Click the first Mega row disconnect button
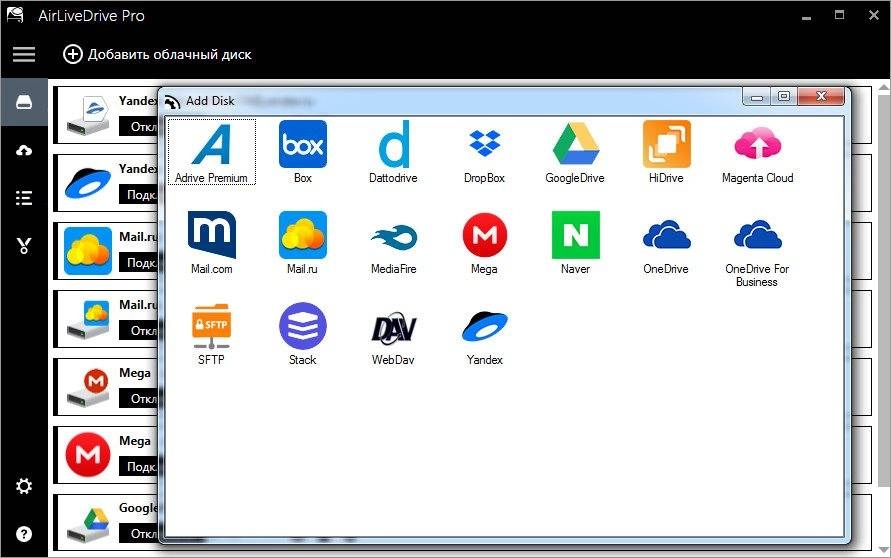Viewport: 891px width, 558px height. (139, 399)
